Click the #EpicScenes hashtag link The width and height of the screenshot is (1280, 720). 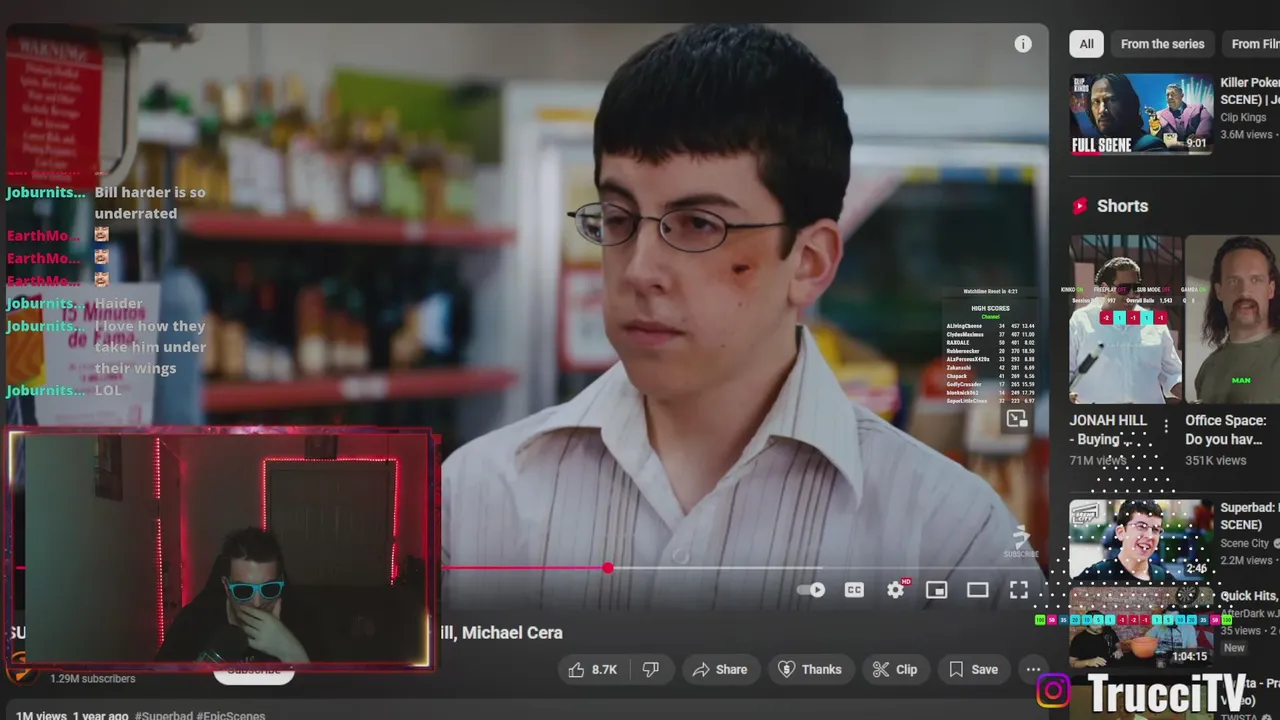[231, 716]
